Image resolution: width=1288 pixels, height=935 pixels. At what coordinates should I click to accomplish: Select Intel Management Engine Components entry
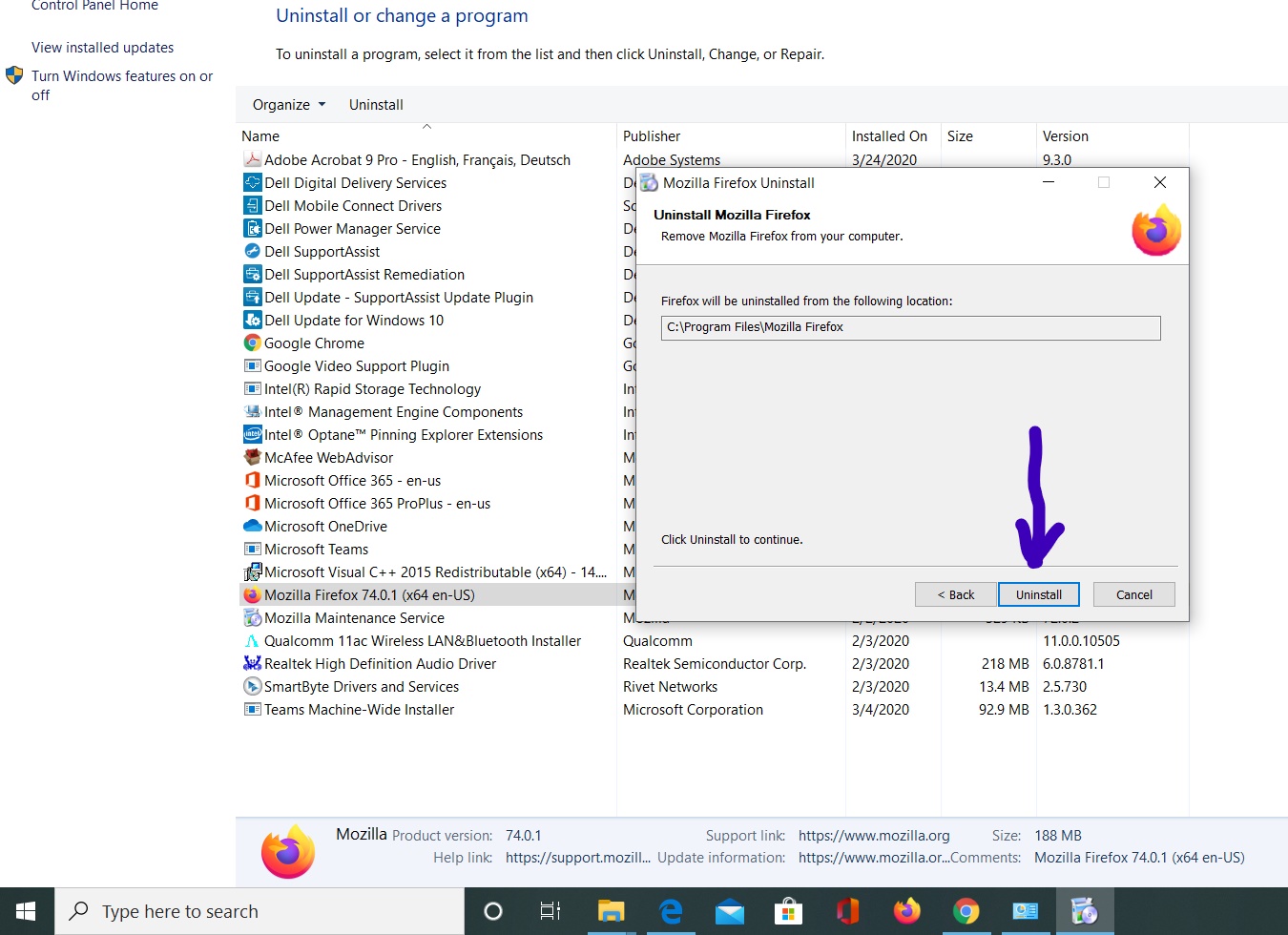click(384, 412)
